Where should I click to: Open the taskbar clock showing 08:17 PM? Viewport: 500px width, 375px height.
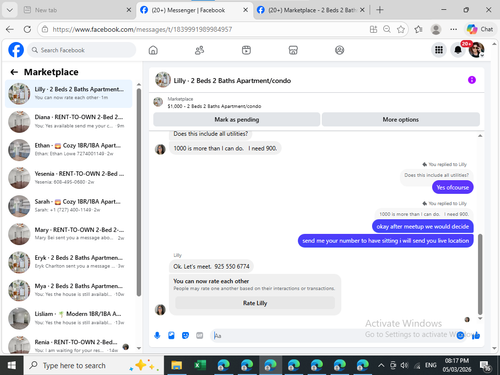coord(457,365)
